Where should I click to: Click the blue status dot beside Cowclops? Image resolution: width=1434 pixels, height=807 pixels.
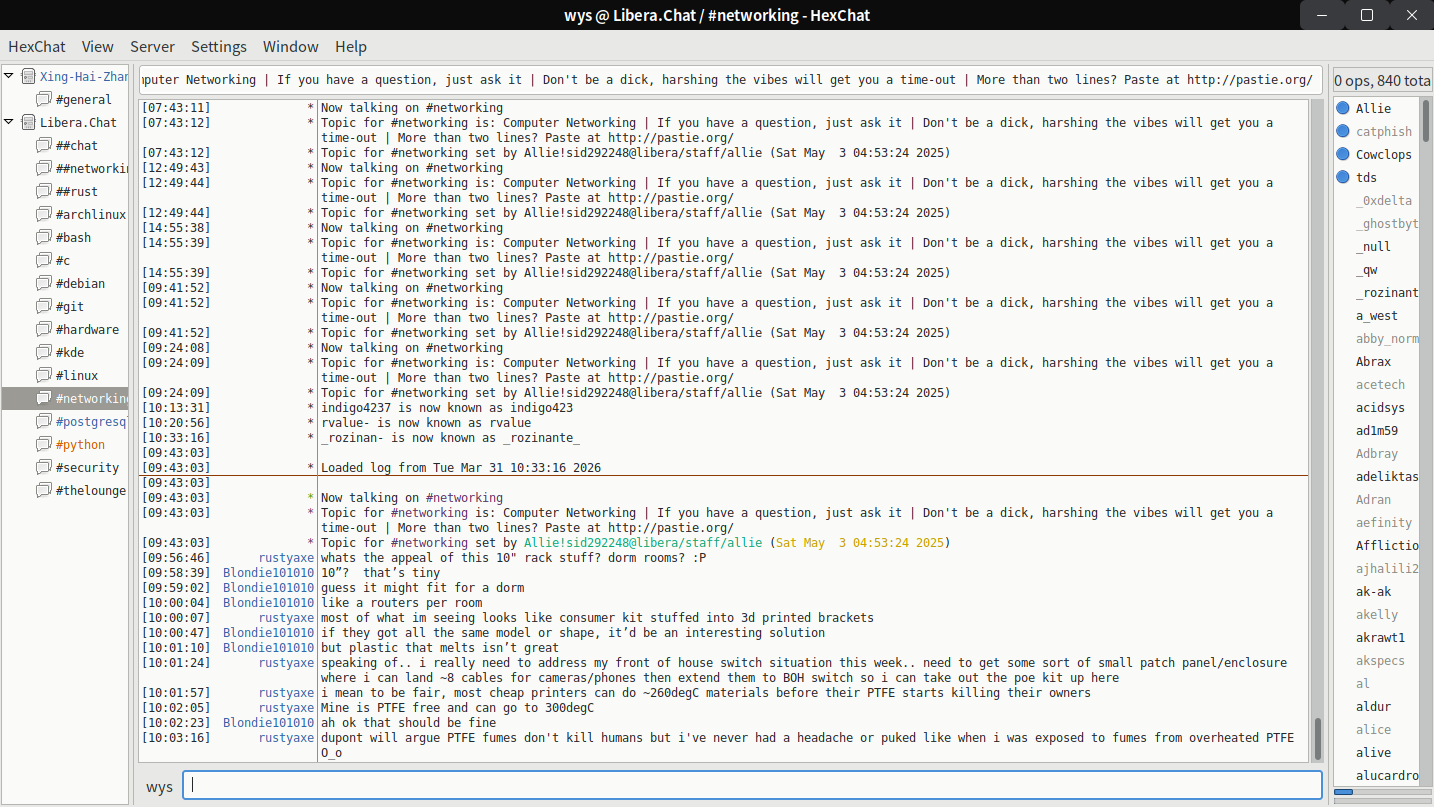pyautogui.click(x=1343, y=154)
